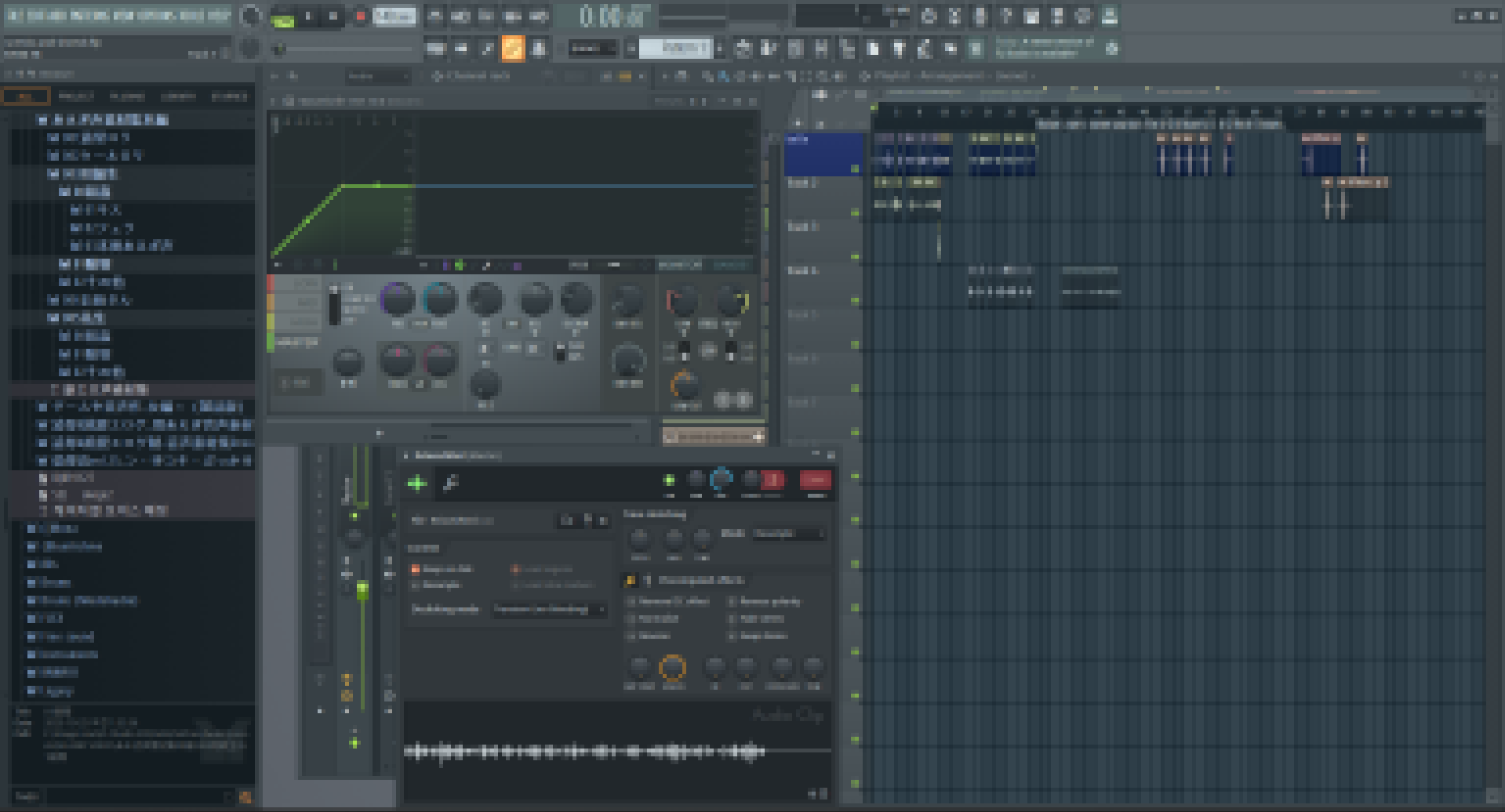Screen dimensions: 1505x812
Task: Click the orange-ringed LENGTH knob
Action: click(672, 667)
